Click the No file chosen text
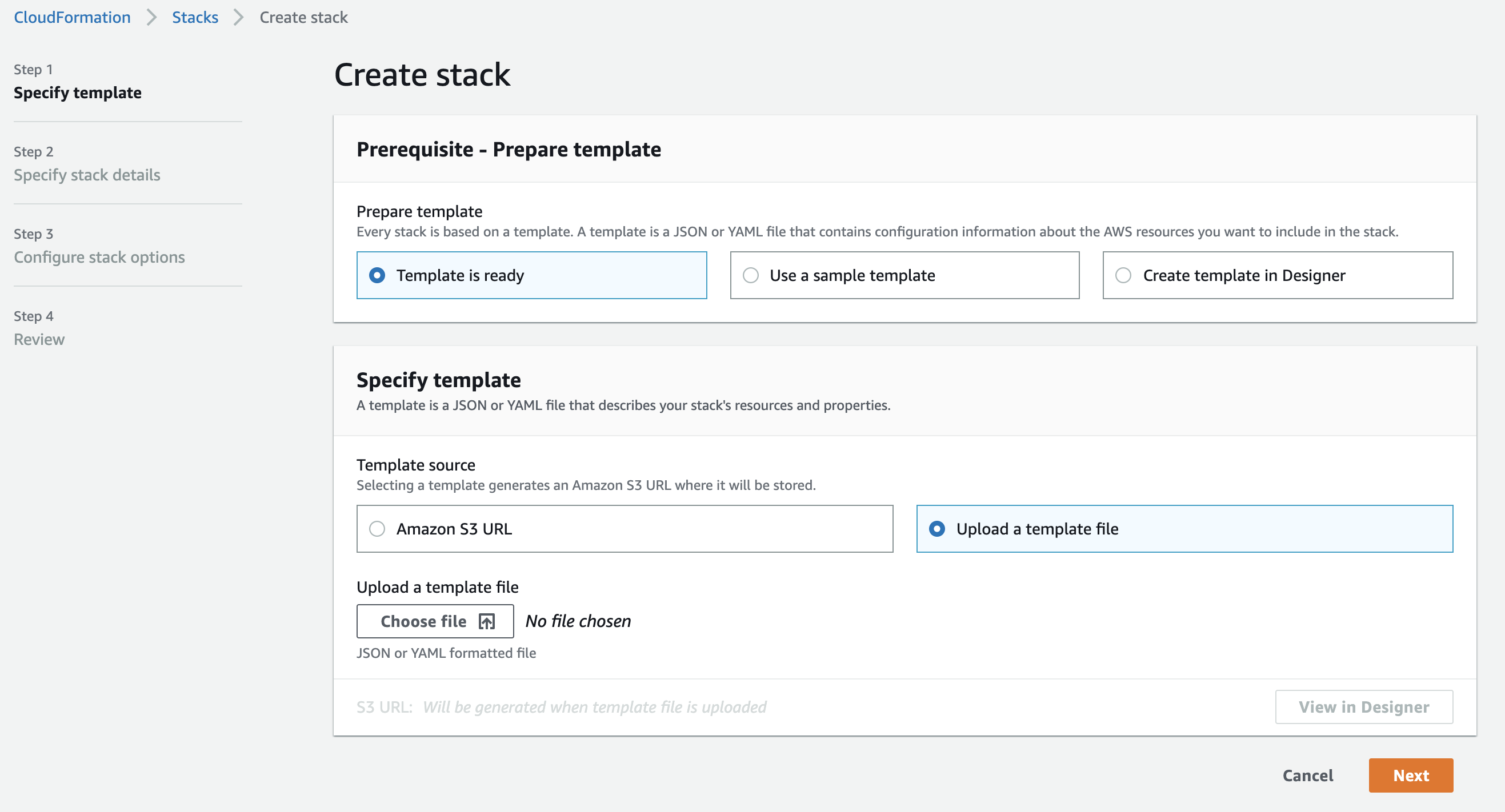The image size is (1505, 812). point(578,621)
